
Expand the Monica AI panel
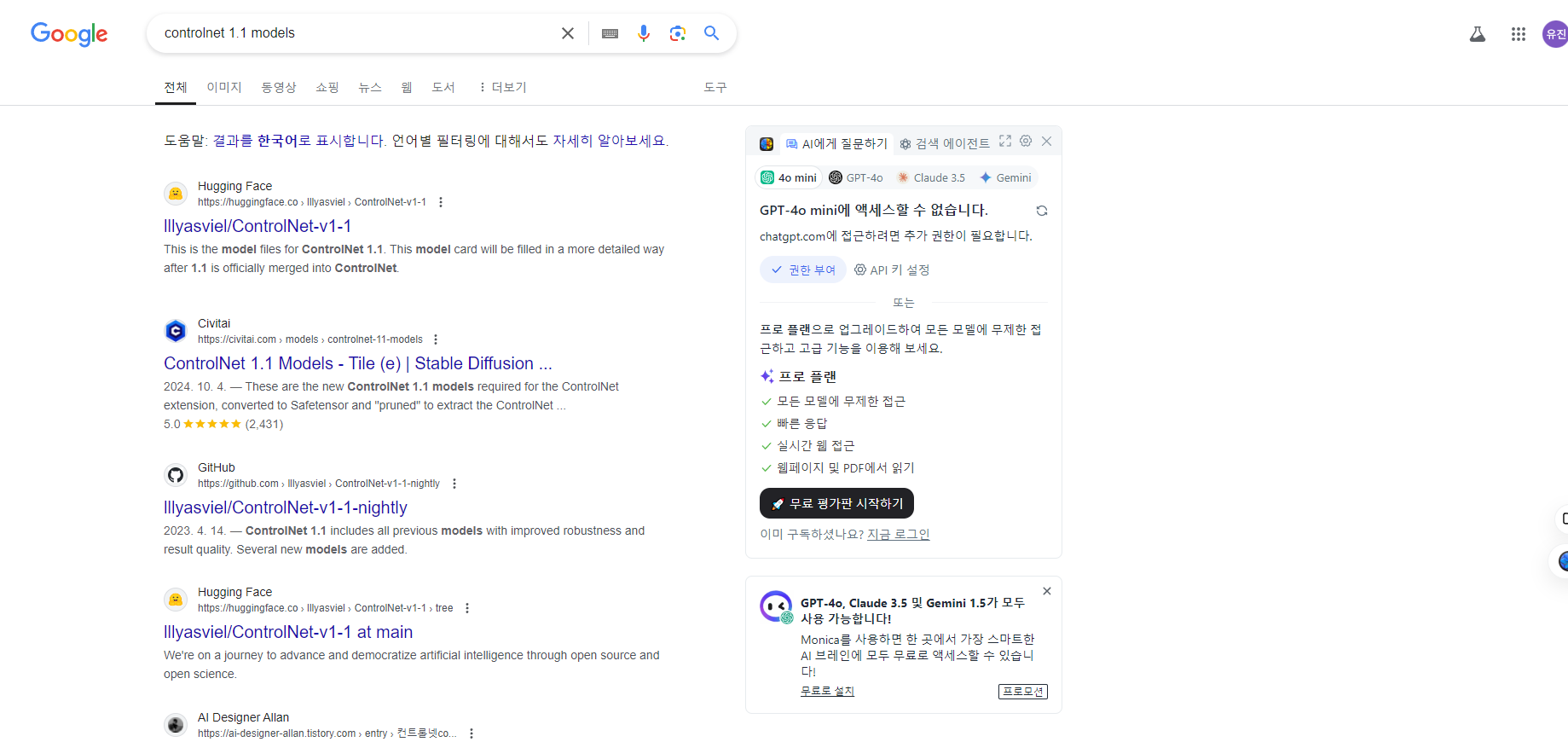click(1005, 141)
